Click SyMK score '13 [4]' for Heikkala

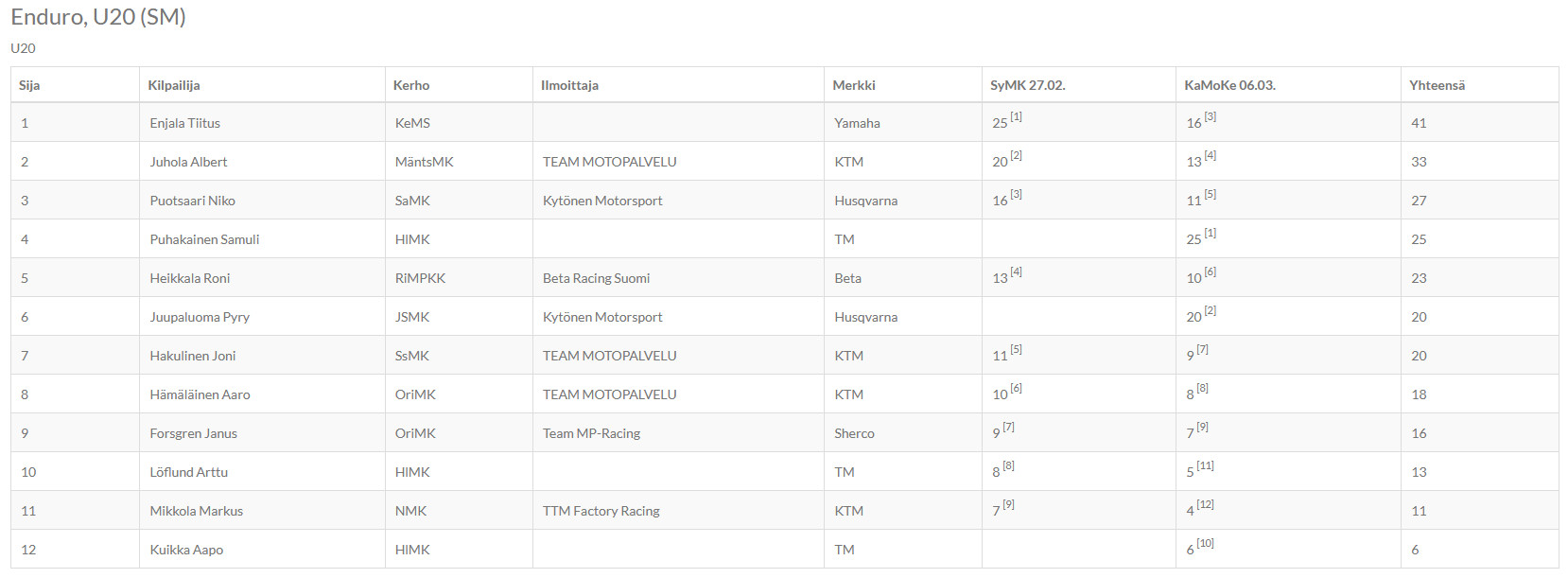1007,276
